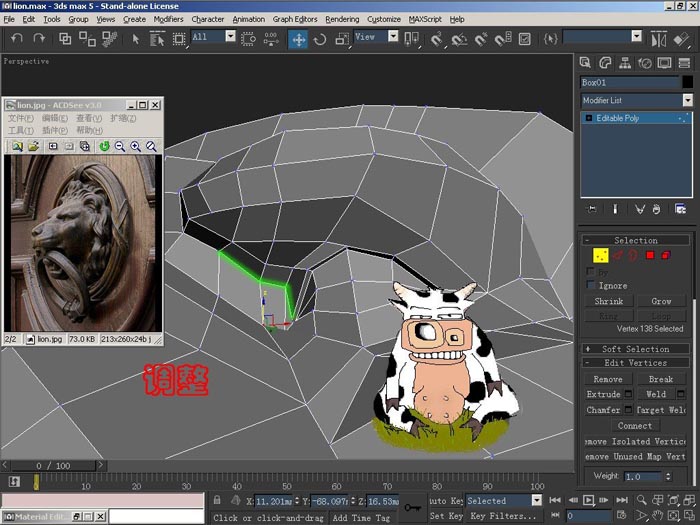Open the Create command panel tab

(x=585, y=63)
